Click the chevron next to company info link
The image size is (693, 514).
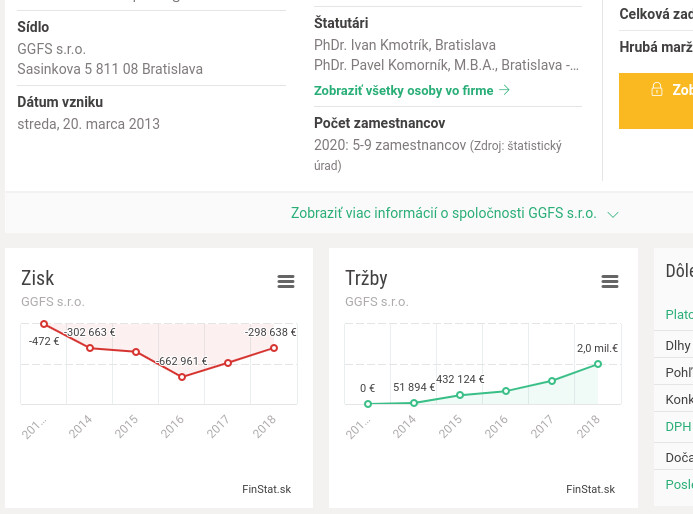pyautogui.click(x=613, y=214)
